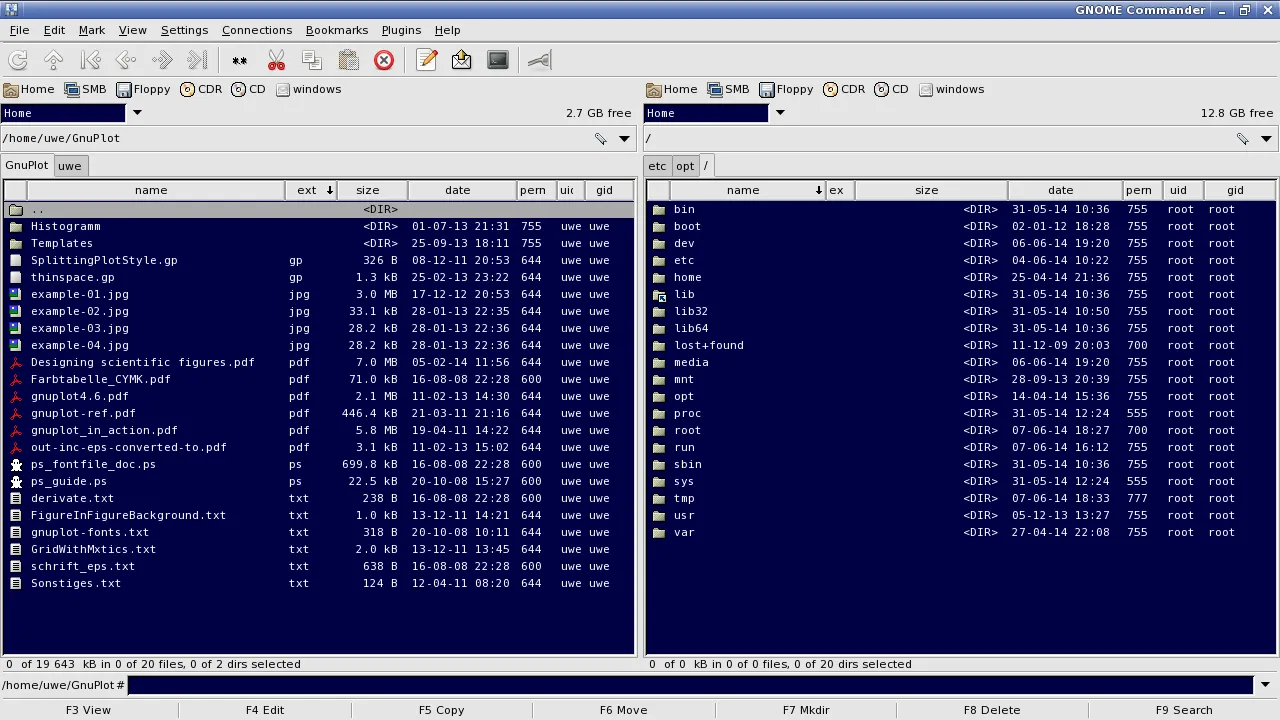Viewport: 1280px width, 720px height.
Task: Expand the right pane path dropdown arrow
Action: [x=1266, y=139]
